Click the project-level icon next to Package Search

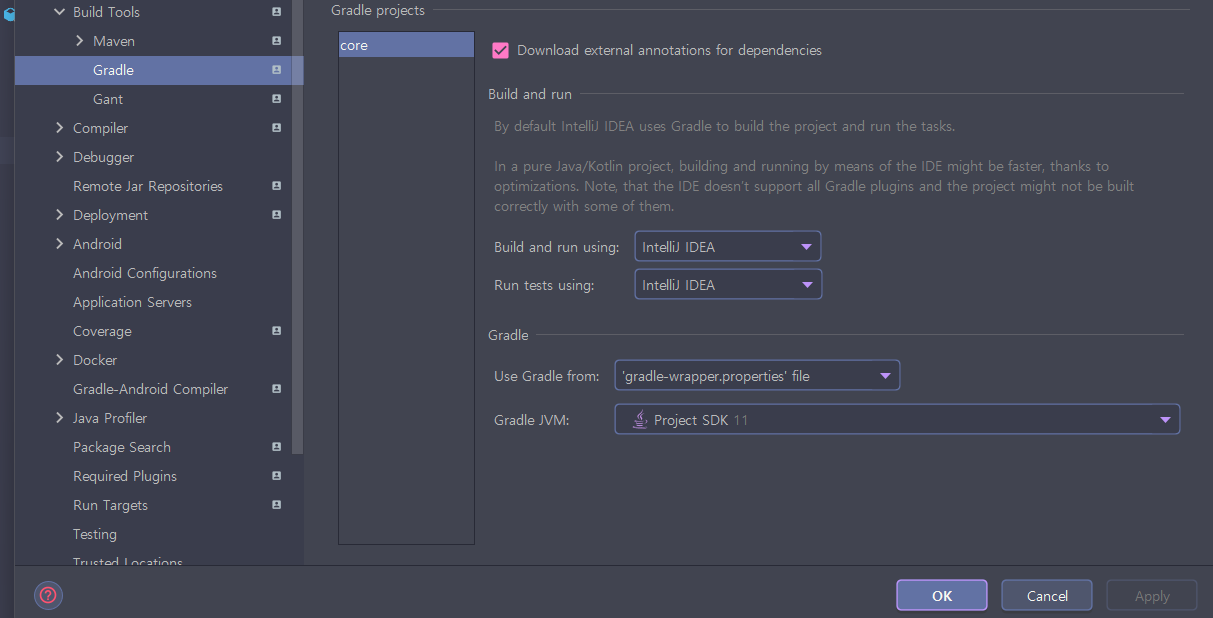tap(277, 447)
